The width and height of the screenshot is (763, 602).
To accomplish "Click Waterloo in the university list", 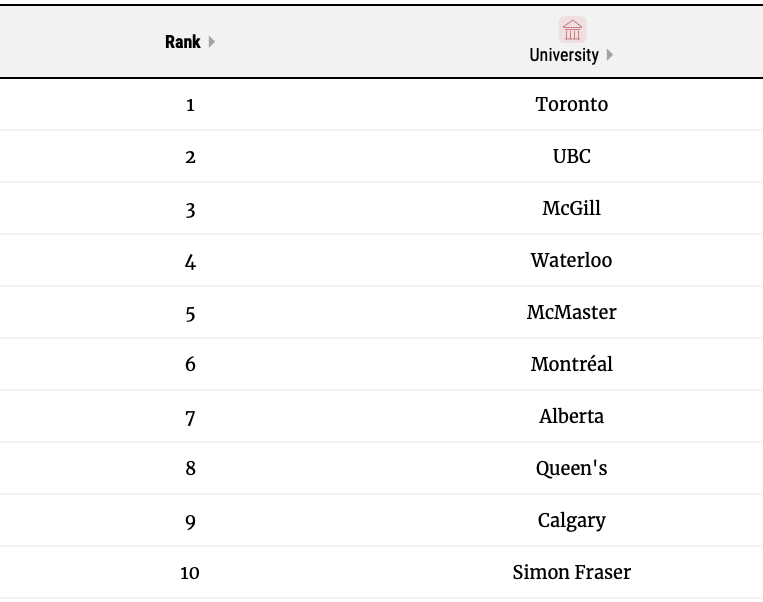I will [571, 260].
